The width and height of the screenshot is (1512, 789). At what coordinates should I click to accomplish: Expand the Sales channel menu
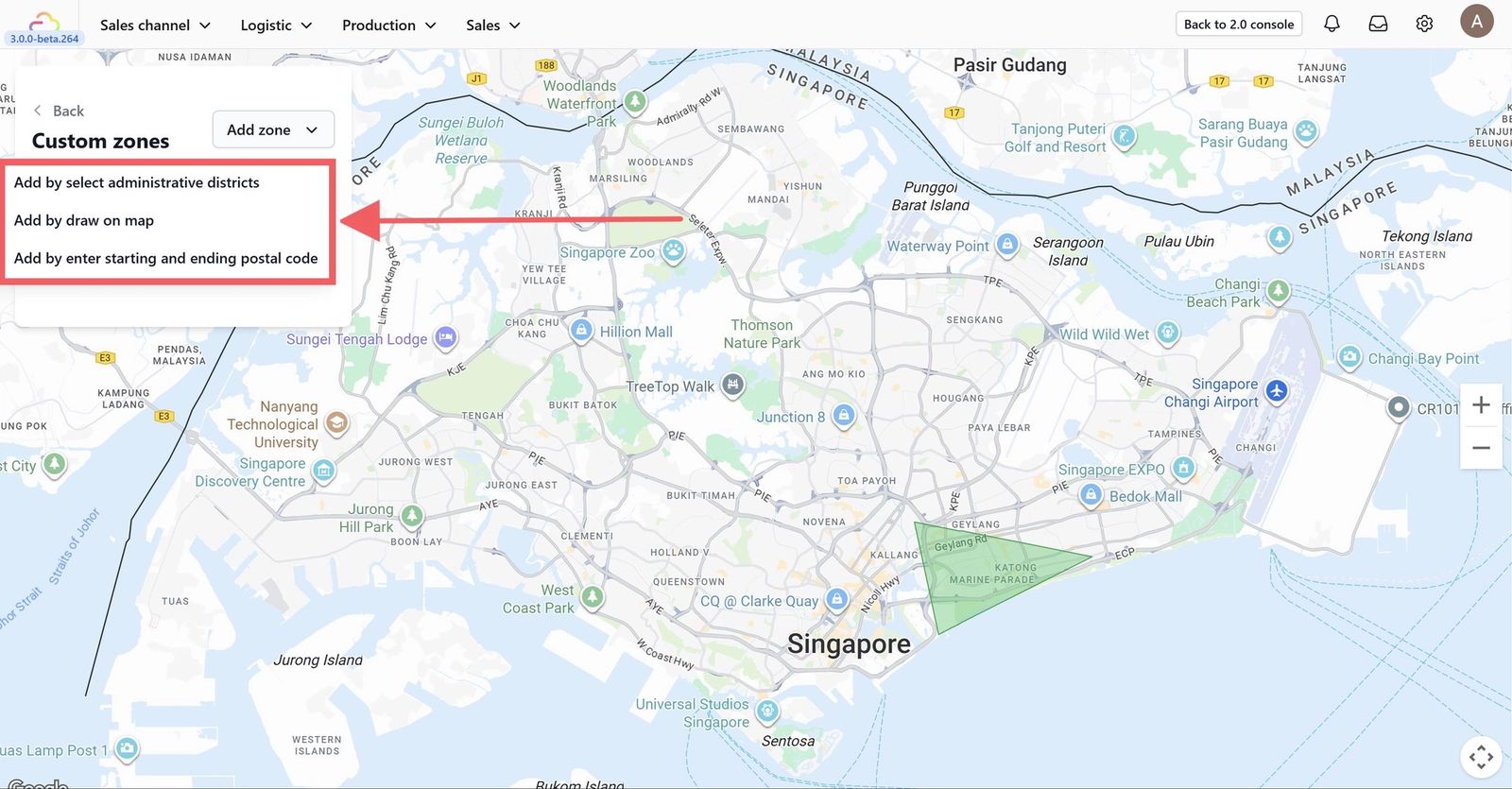click(155, 25)
